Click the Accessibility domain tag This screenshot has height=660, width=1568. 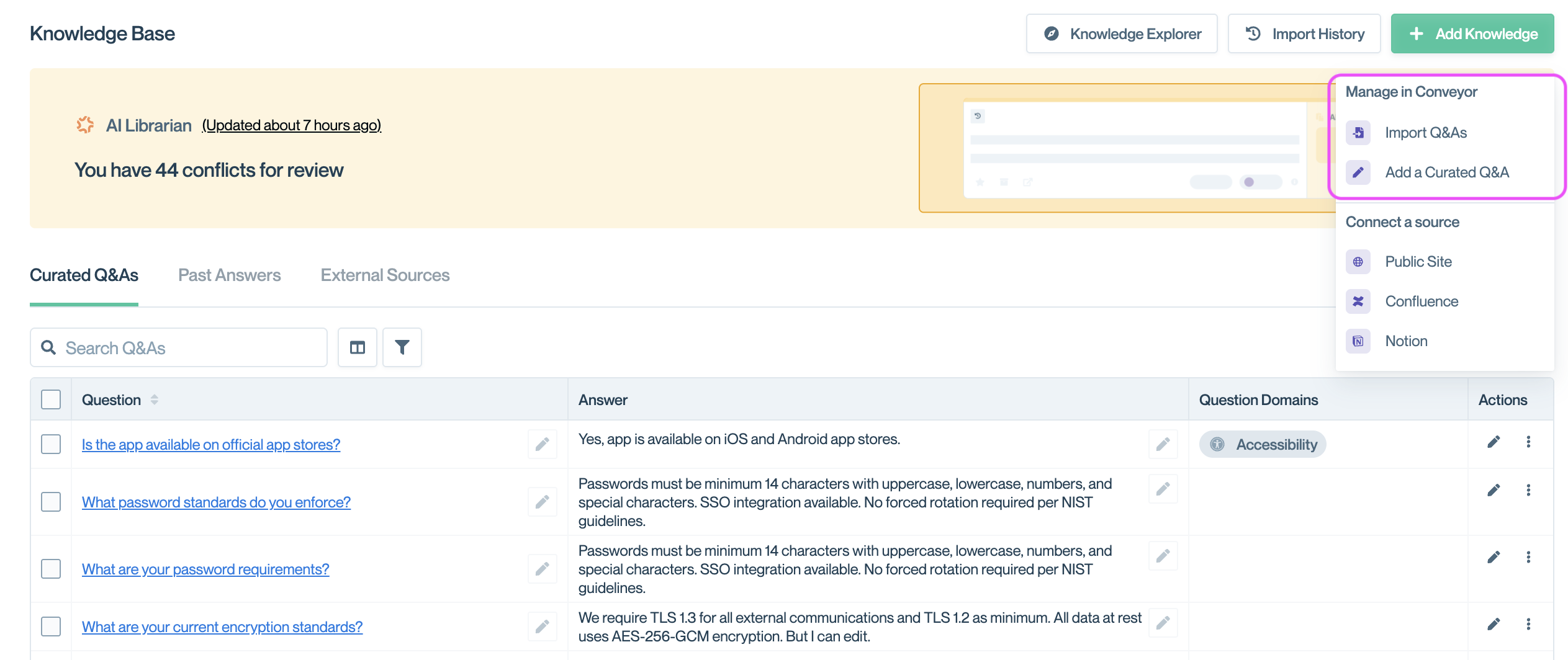(1263, 444)
